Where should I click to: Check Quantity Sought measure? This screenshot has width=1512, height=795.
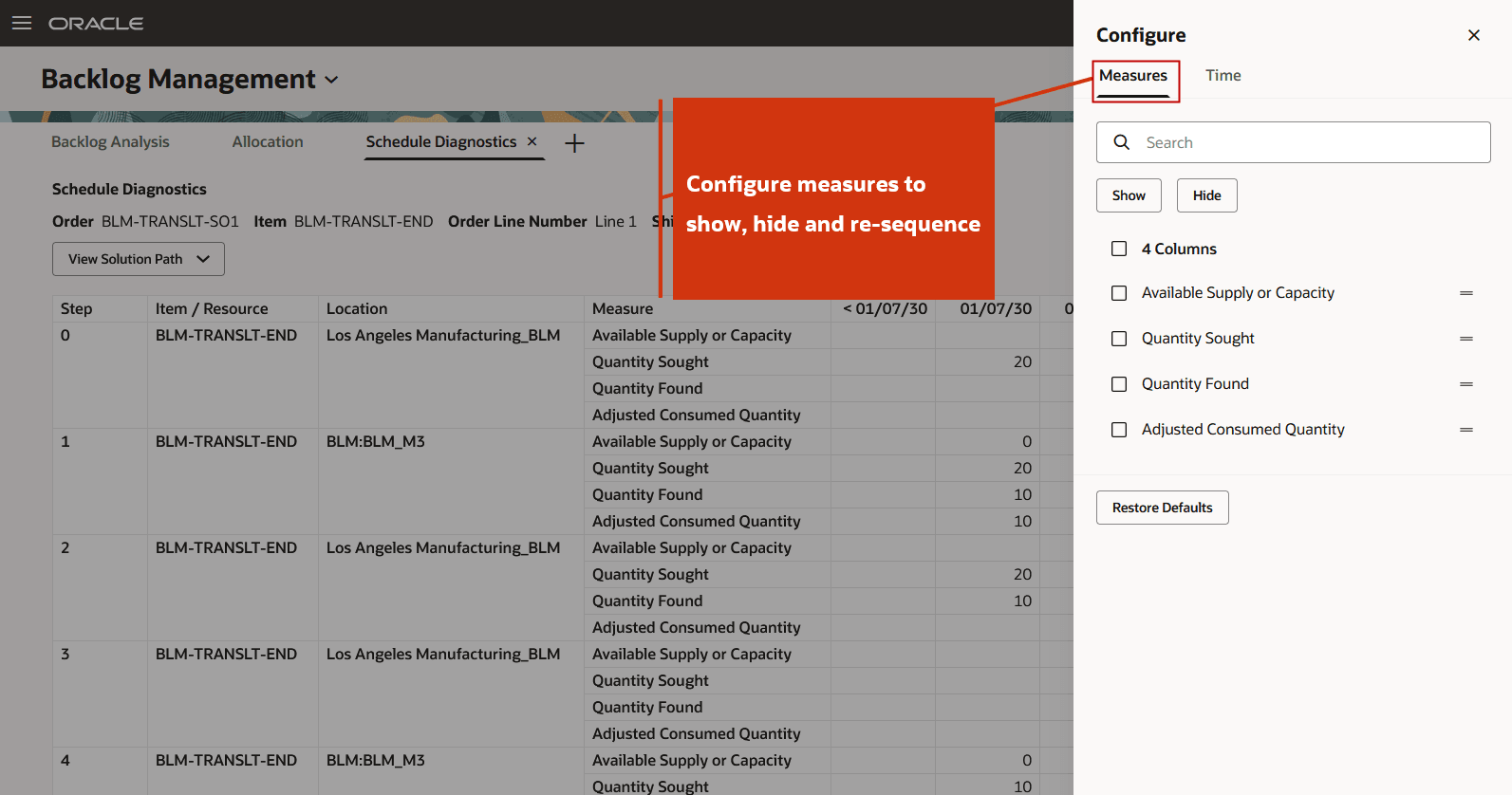tap(1119, 339)
